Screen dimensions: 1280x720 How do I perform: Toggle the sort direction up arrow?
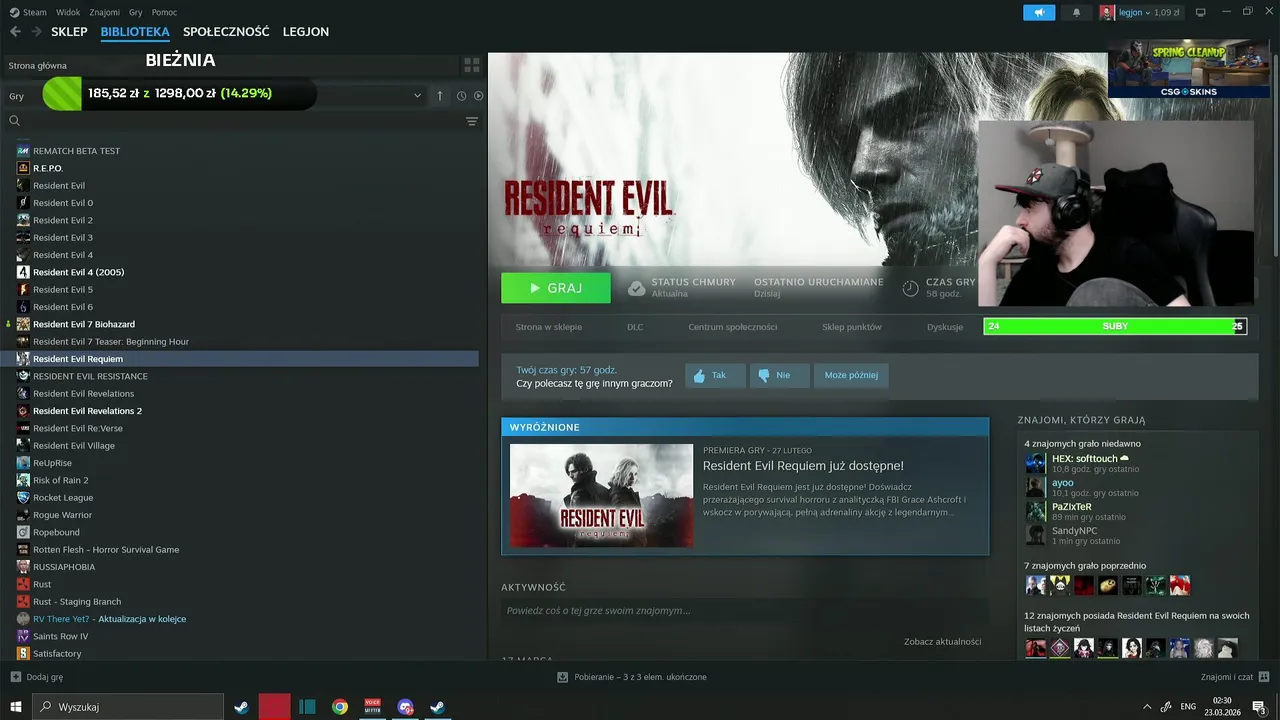(x=440, y=96)
